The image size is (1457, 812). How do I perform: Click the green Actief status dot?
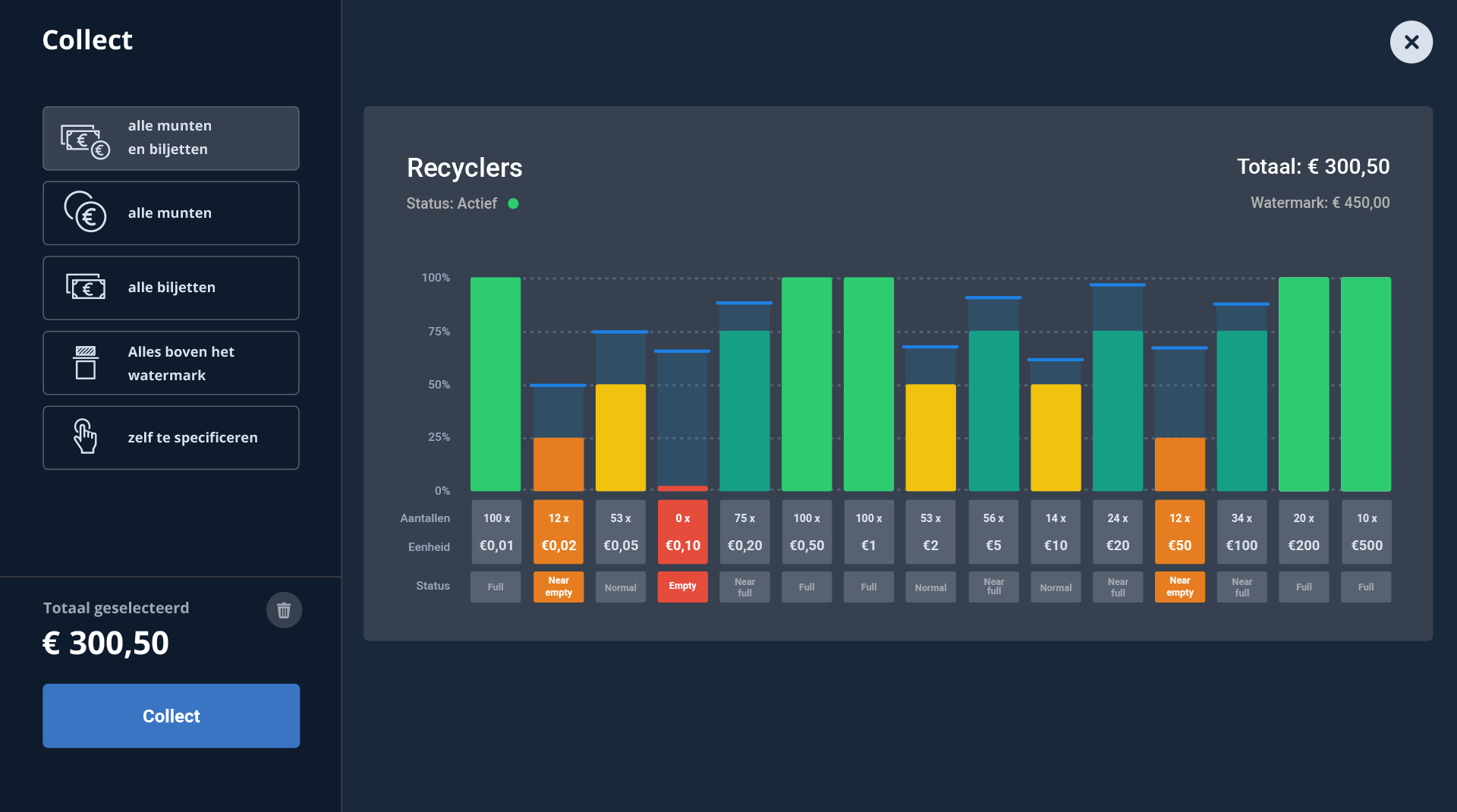coord(513,203)
